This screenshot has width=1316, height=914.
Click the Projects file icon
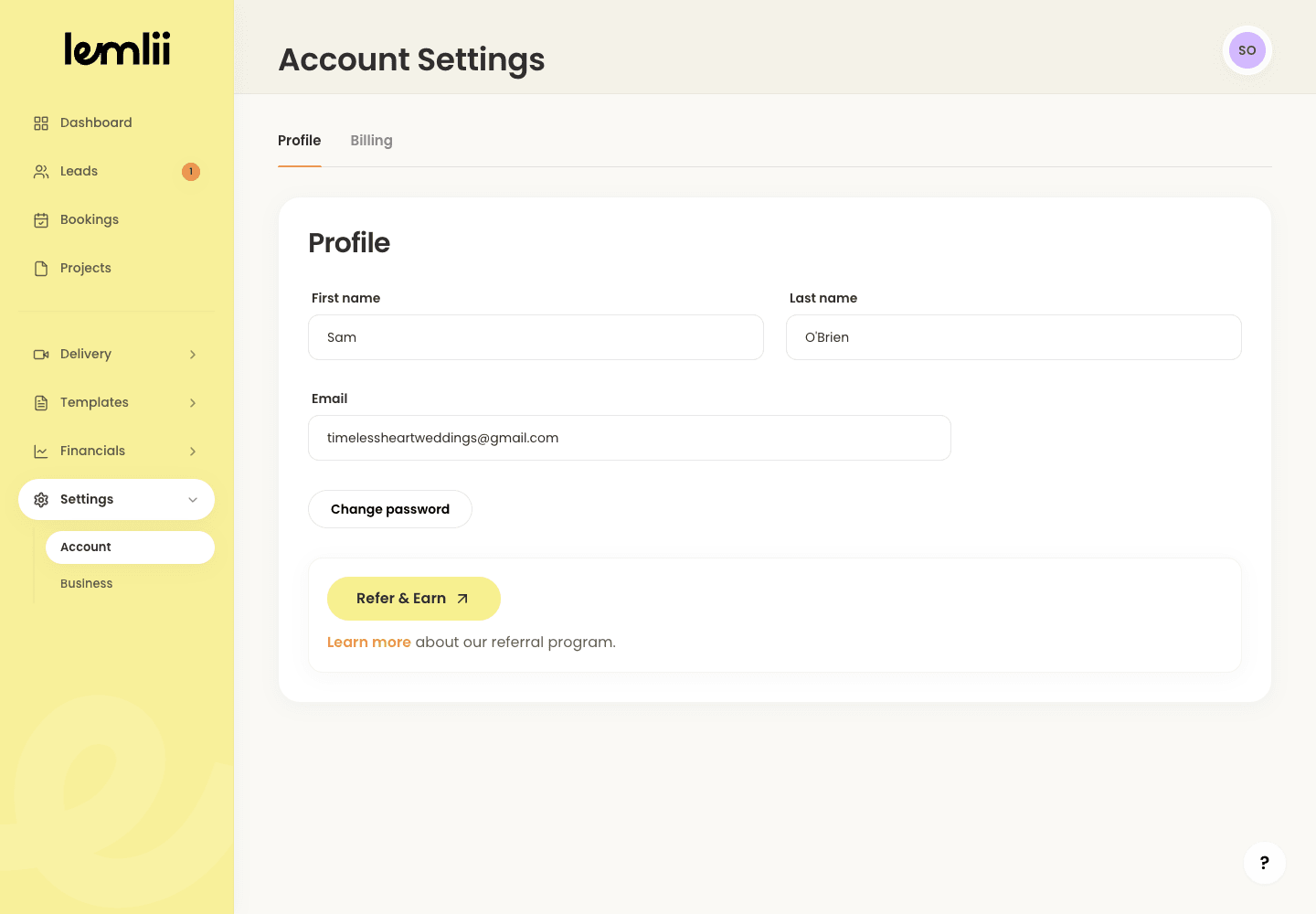41,269
